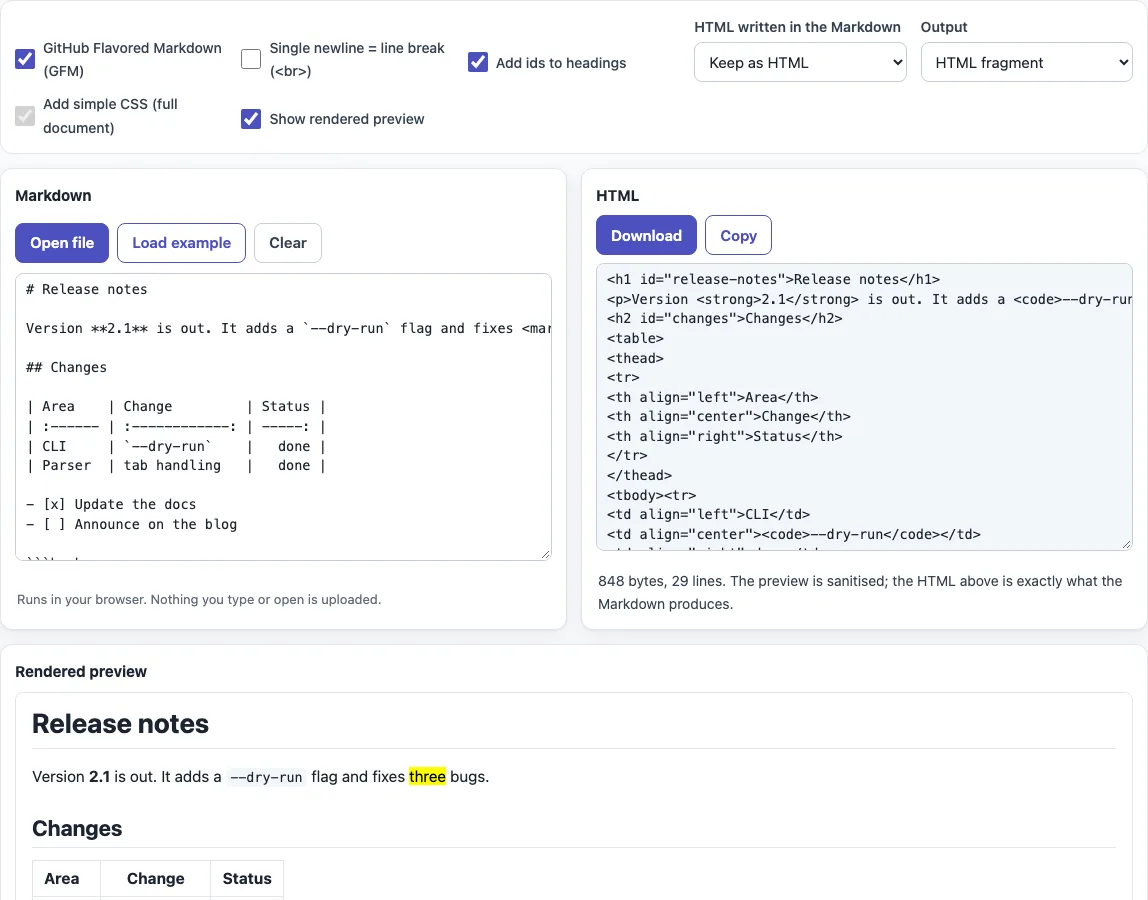Click the highlighted word 'three' in preview
The width and height of the screenshot is (1148, 900).
[x=428, y=776]
